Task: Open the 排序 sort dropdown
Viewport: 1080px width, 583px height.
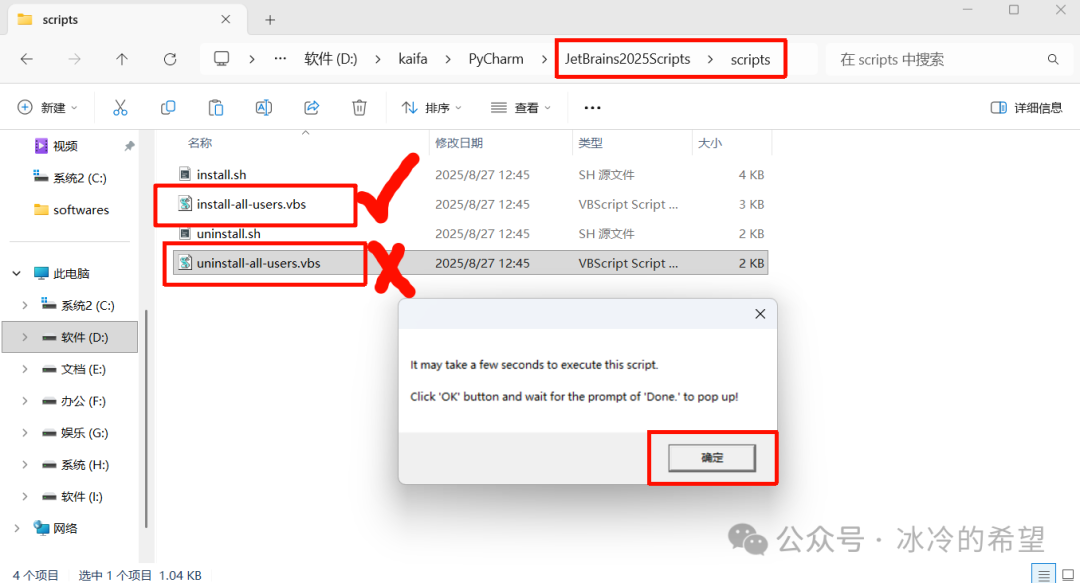Action: coord(431,108)
